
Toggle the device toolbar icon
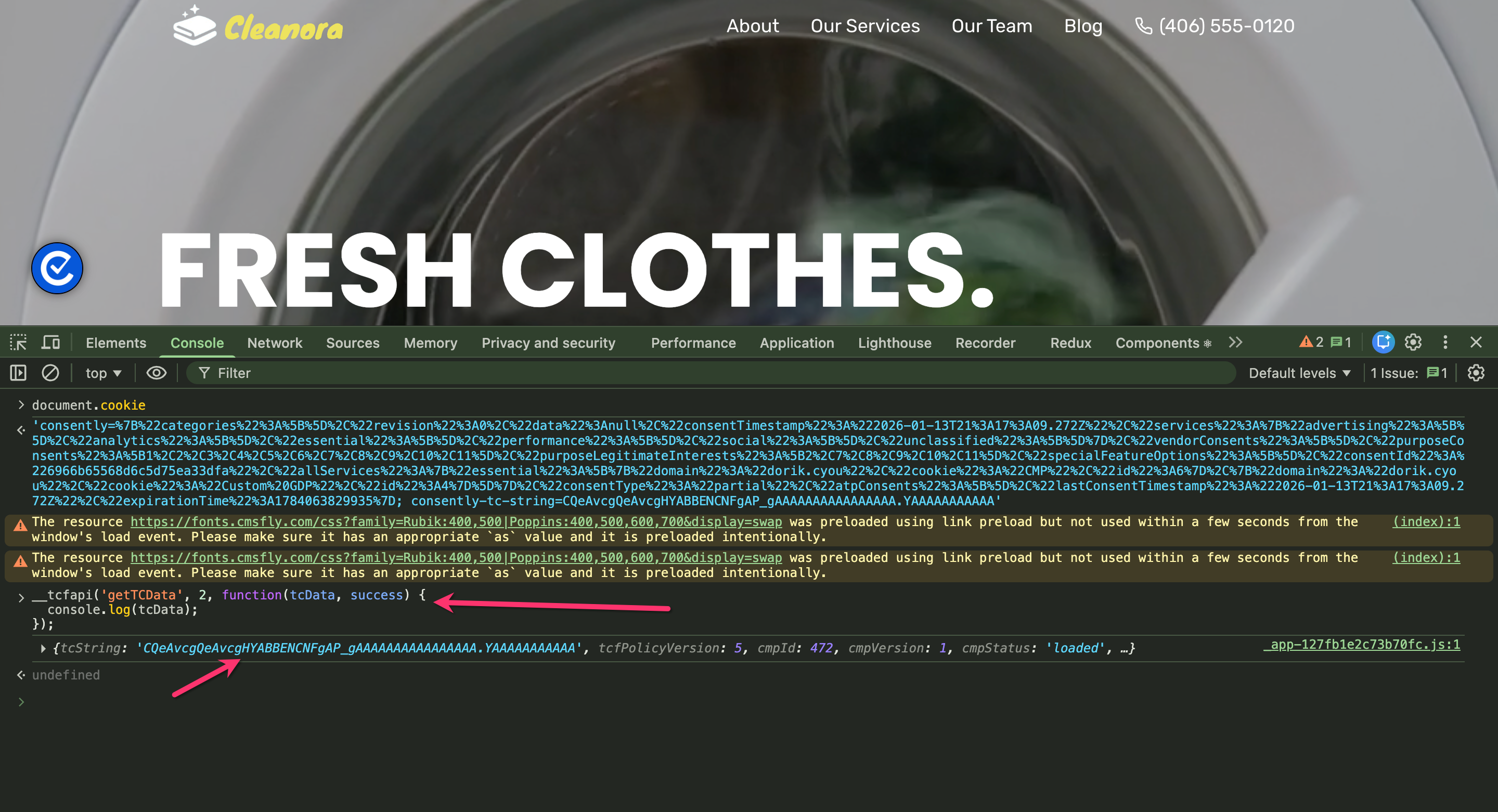coord(50,343)
